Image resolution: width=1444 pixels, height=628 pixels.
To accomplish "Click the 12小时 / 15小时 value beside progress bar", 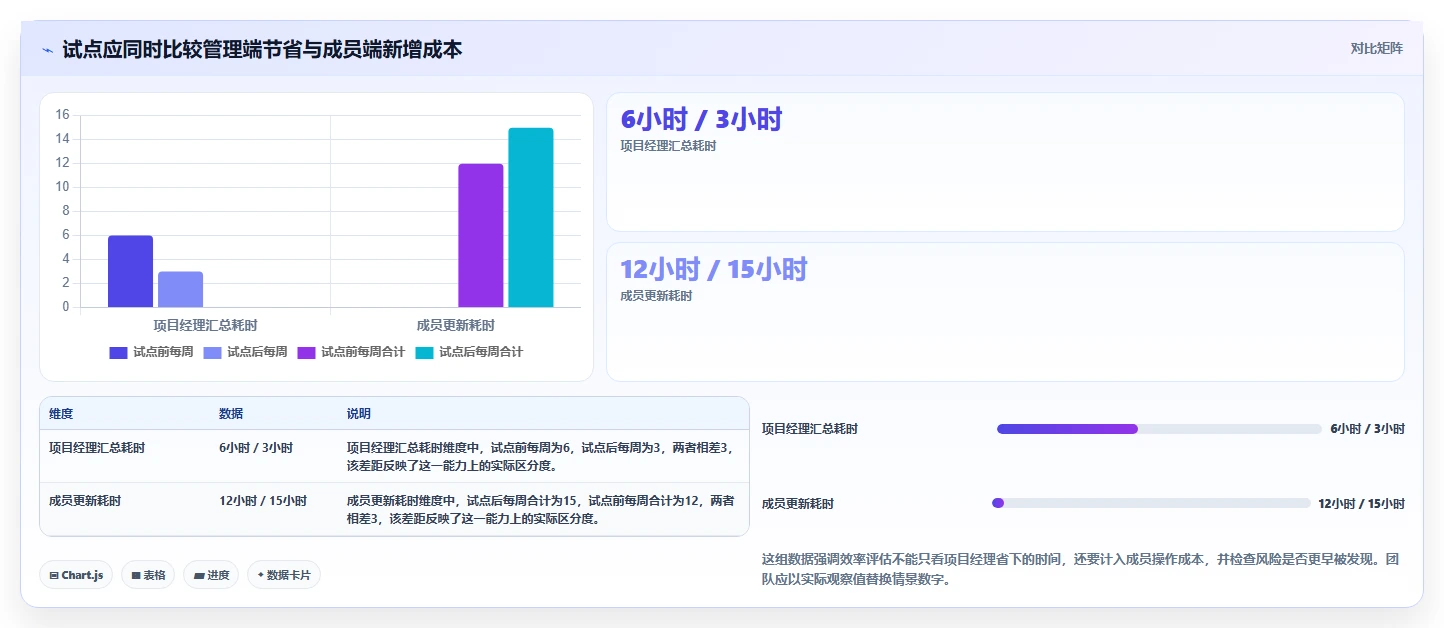I will pyautogui.click(x=1361, y=504).
